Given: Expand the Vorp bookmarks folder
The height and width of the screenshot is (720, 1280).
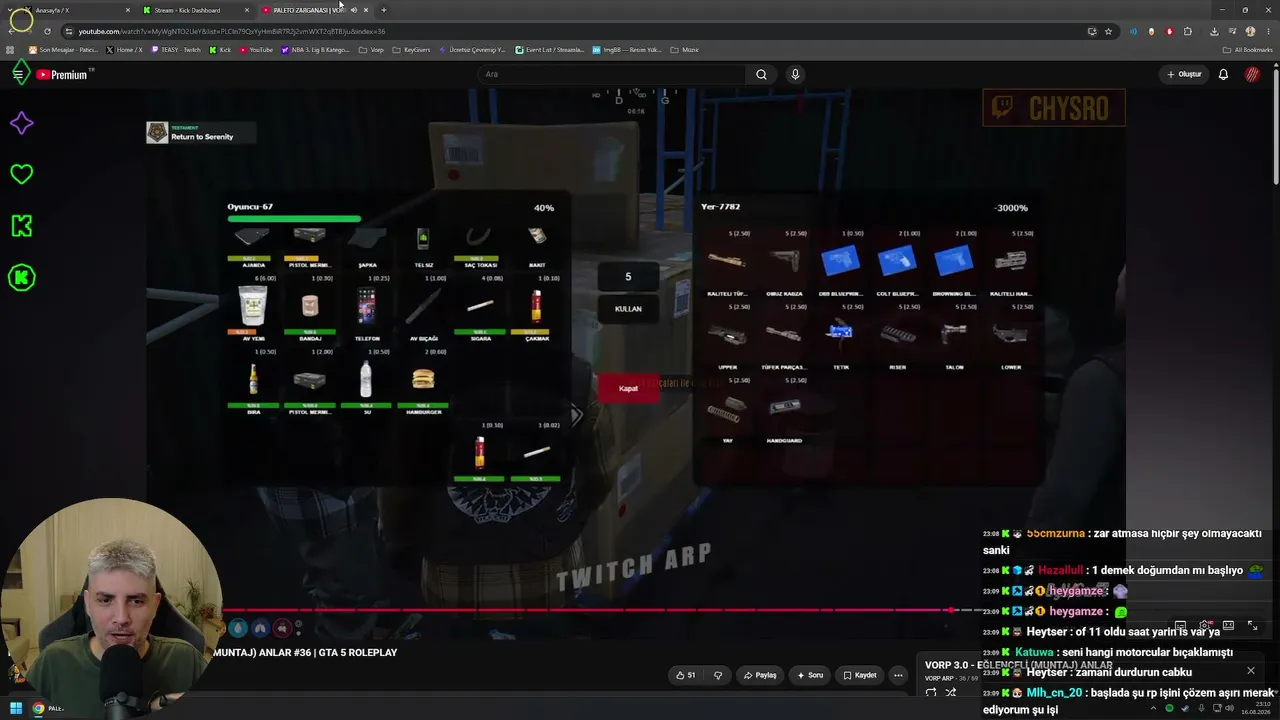Looking at the screenshot, I should tap(371, 49).
